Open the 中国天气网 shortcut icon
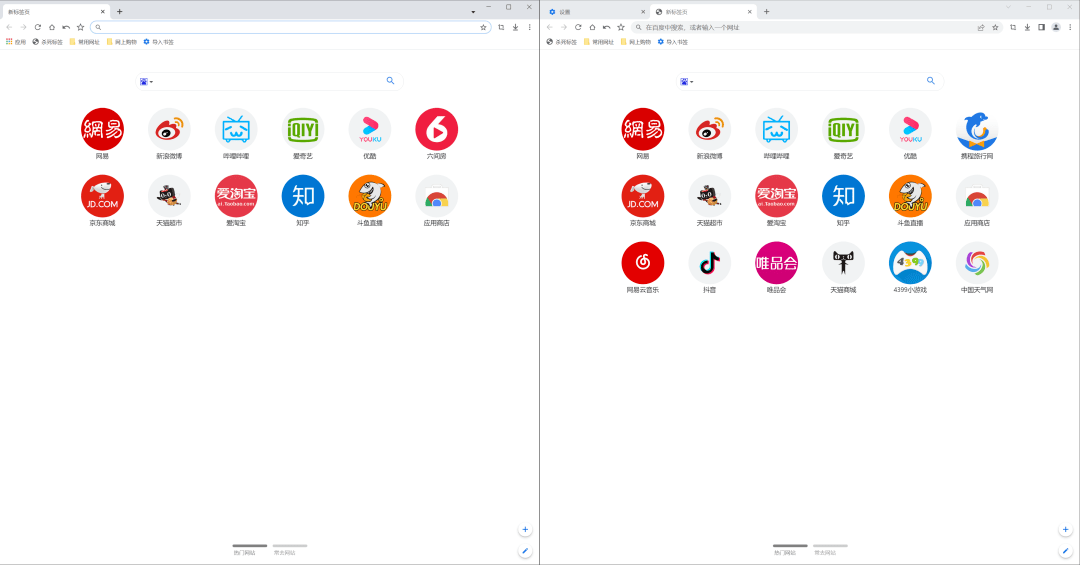 click(x=977, y=263)
